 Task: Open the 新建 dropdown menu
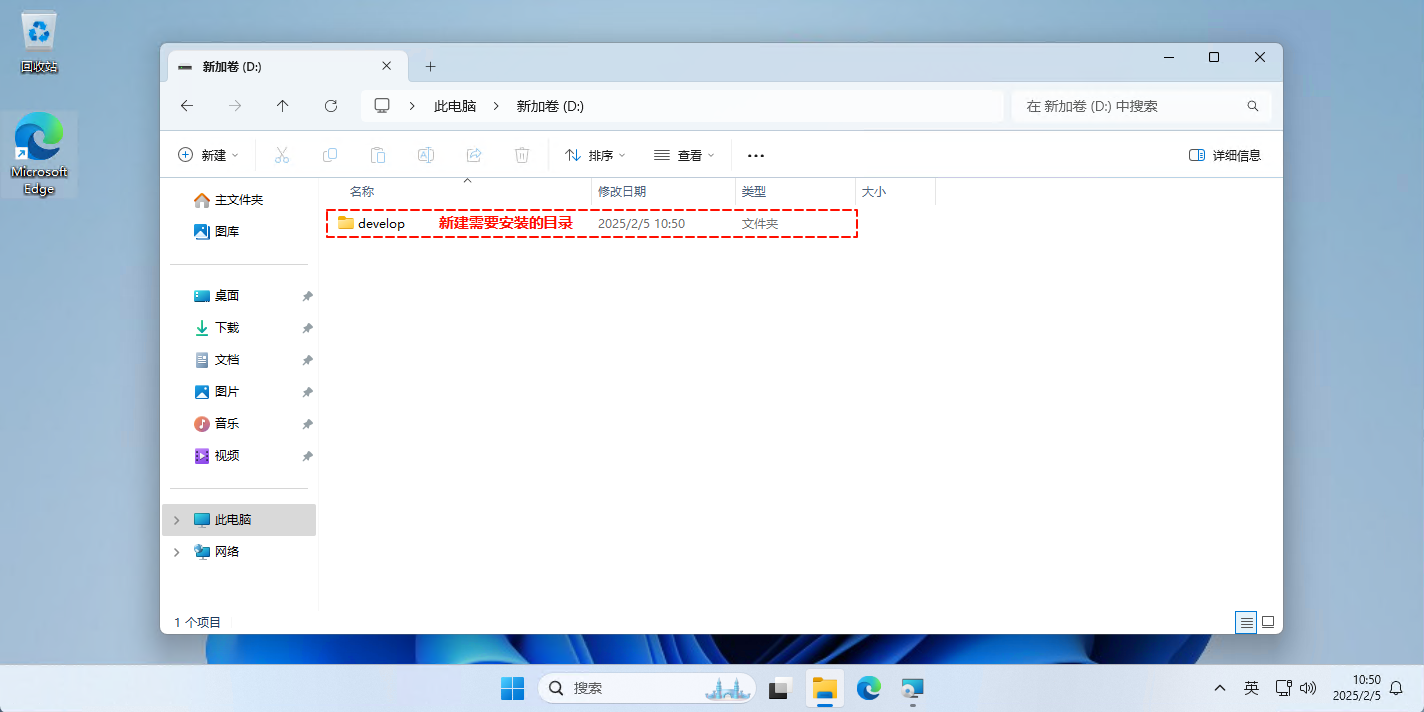pos(208,155)
